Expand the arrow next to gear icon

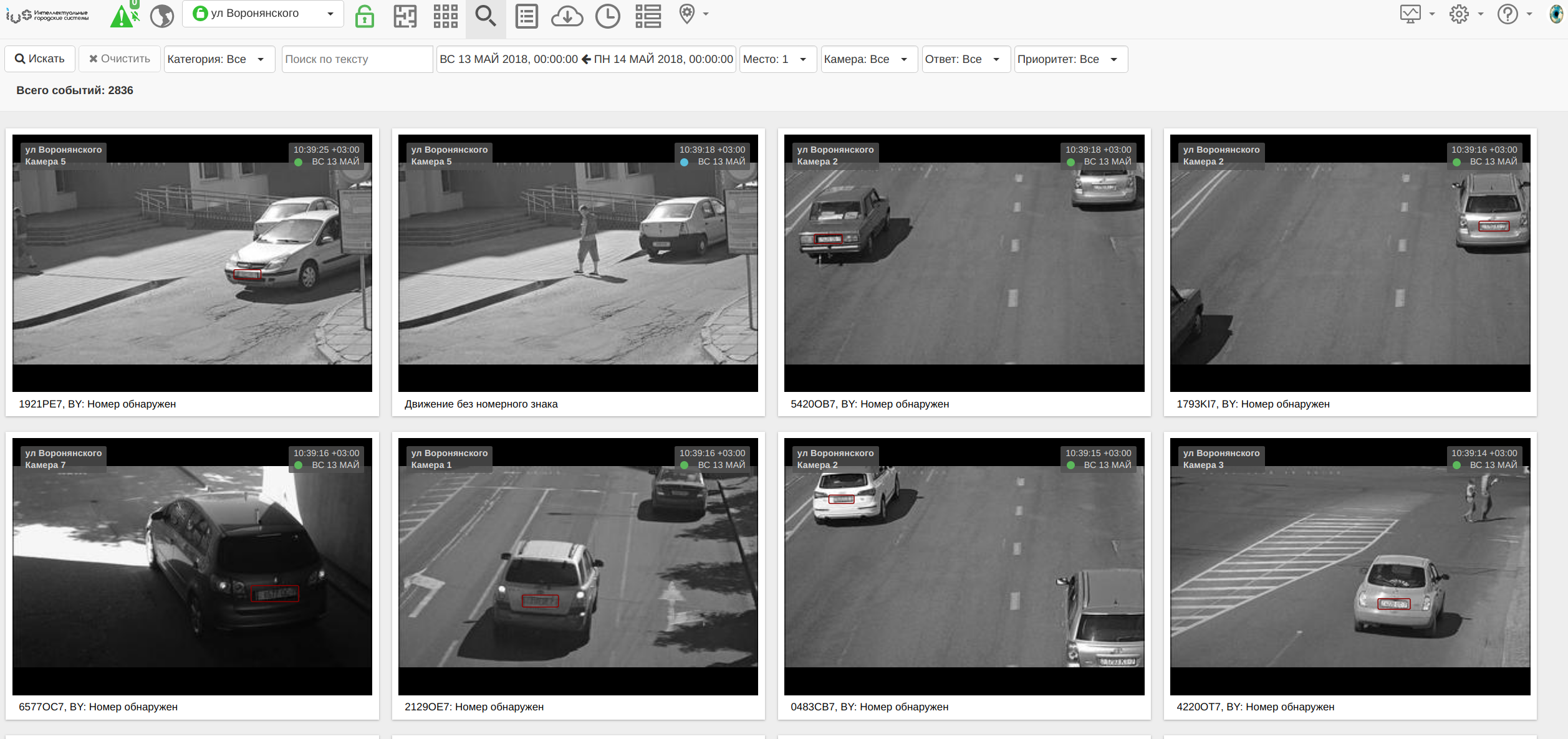[x=1481, y=14]
